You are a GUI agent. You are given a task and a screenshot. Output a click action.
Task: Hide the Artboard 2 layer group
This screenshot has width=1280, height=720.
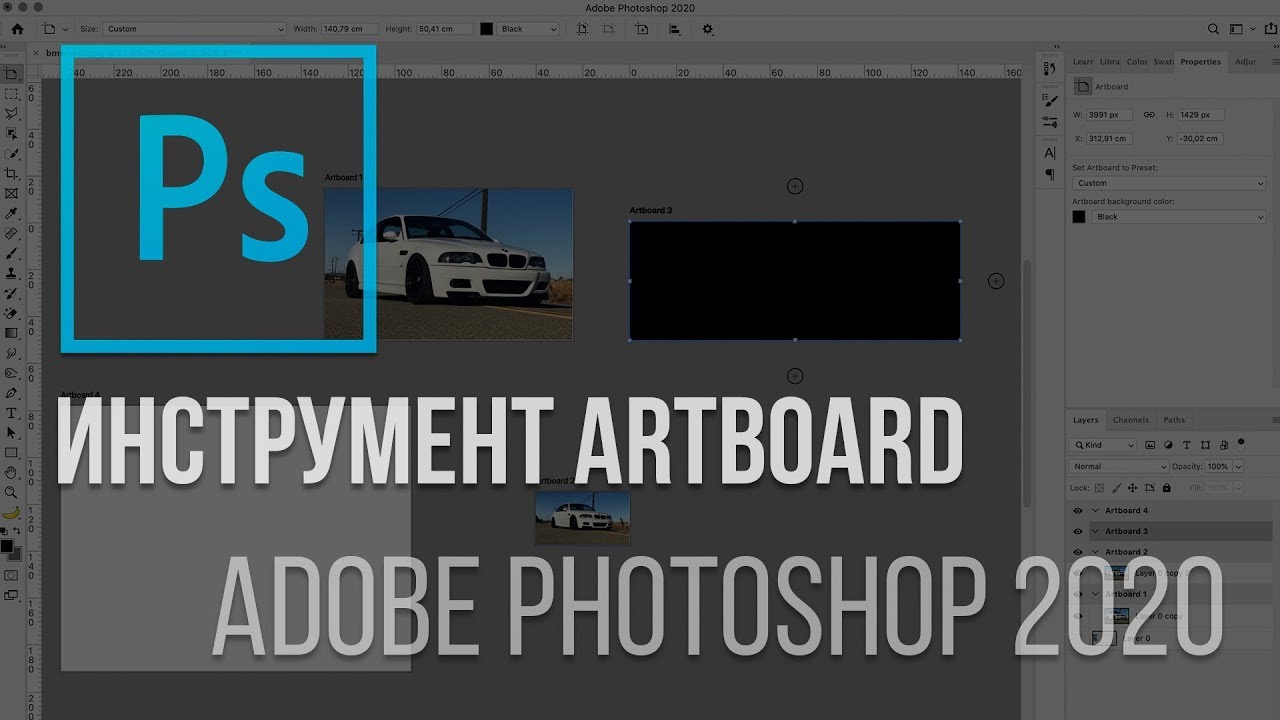click(1078, 552)
